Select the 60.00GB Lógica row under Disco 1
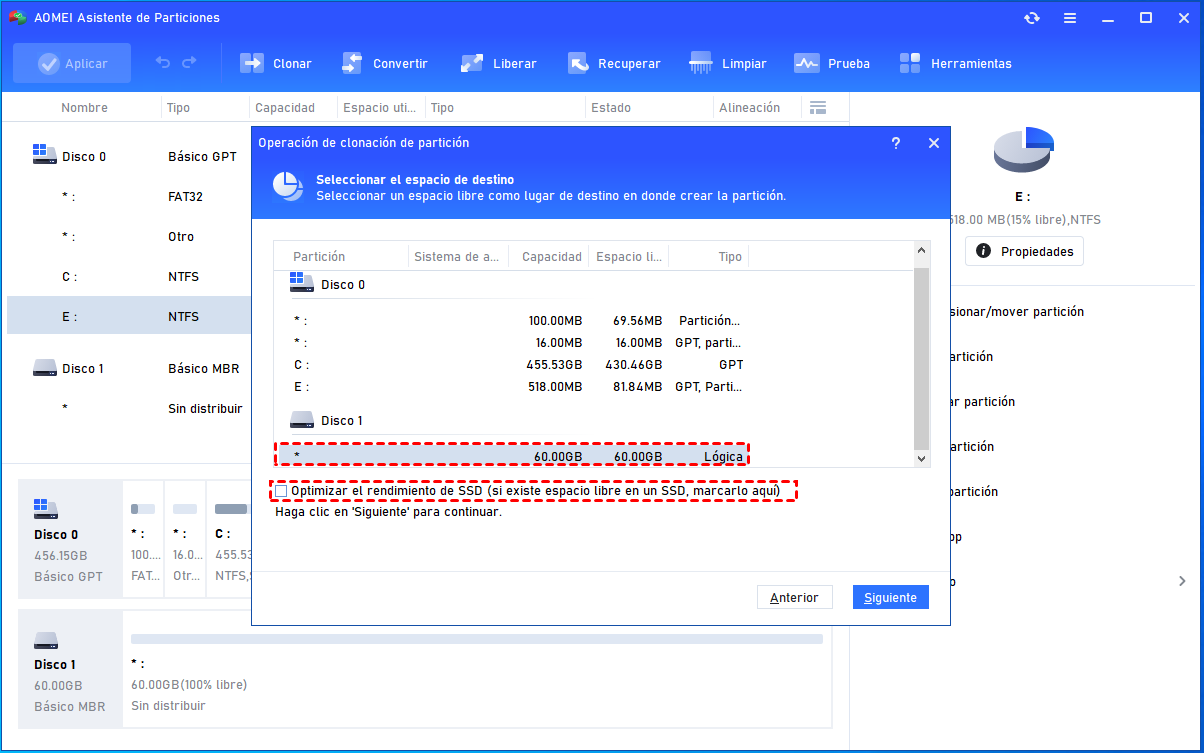The height and width of the screenshot is (753, 1204). [x=510, y=456]
